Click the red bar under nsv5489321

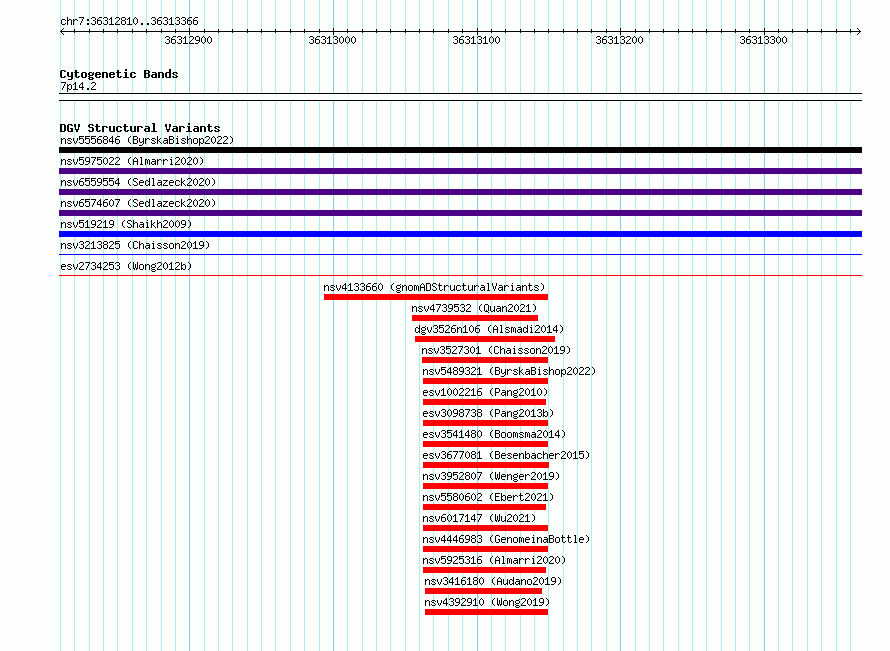(485, 381)
